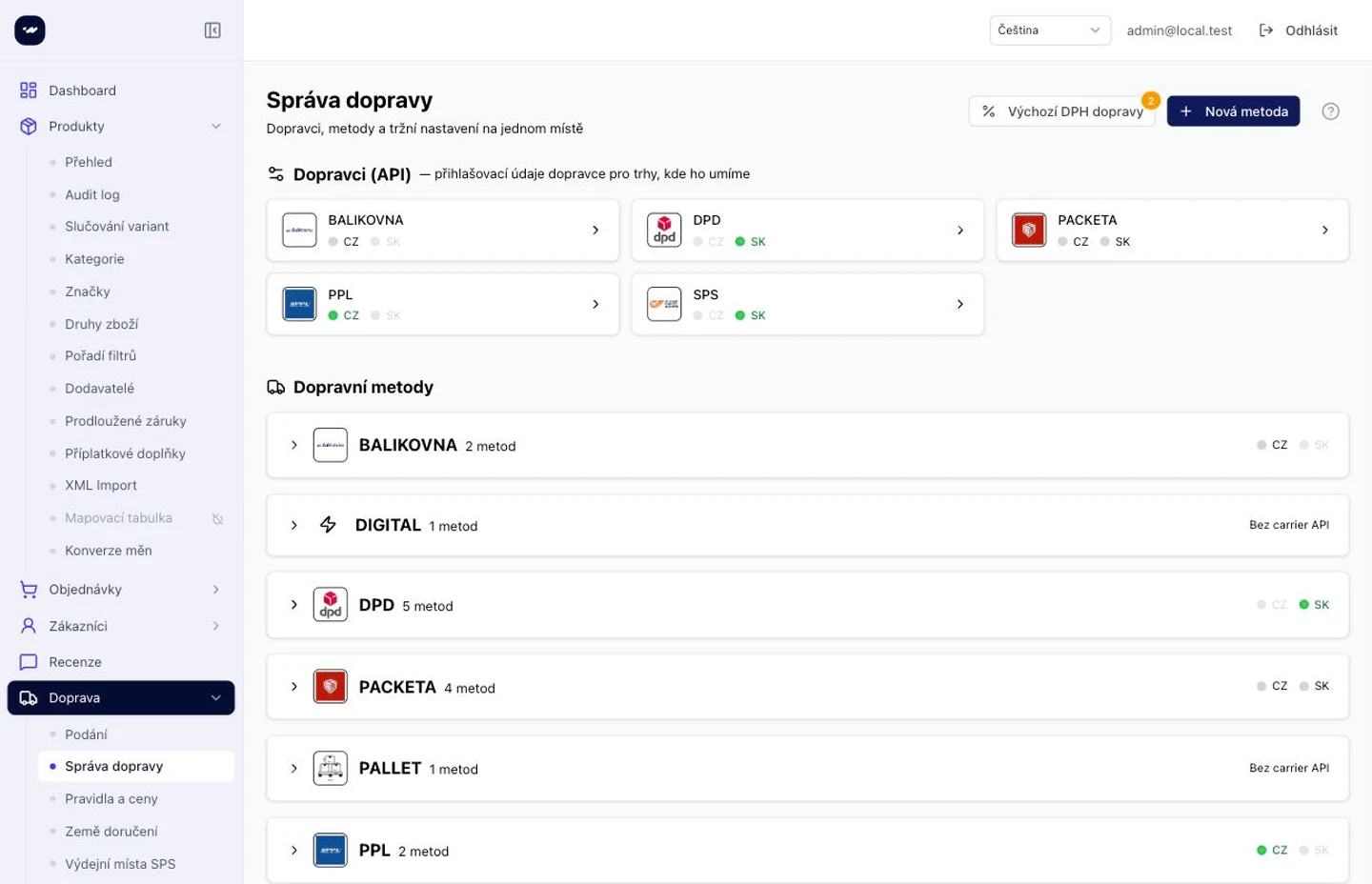Click the Dashboard grid icon
Screen dimensions: 1372x884
point(29,90)
